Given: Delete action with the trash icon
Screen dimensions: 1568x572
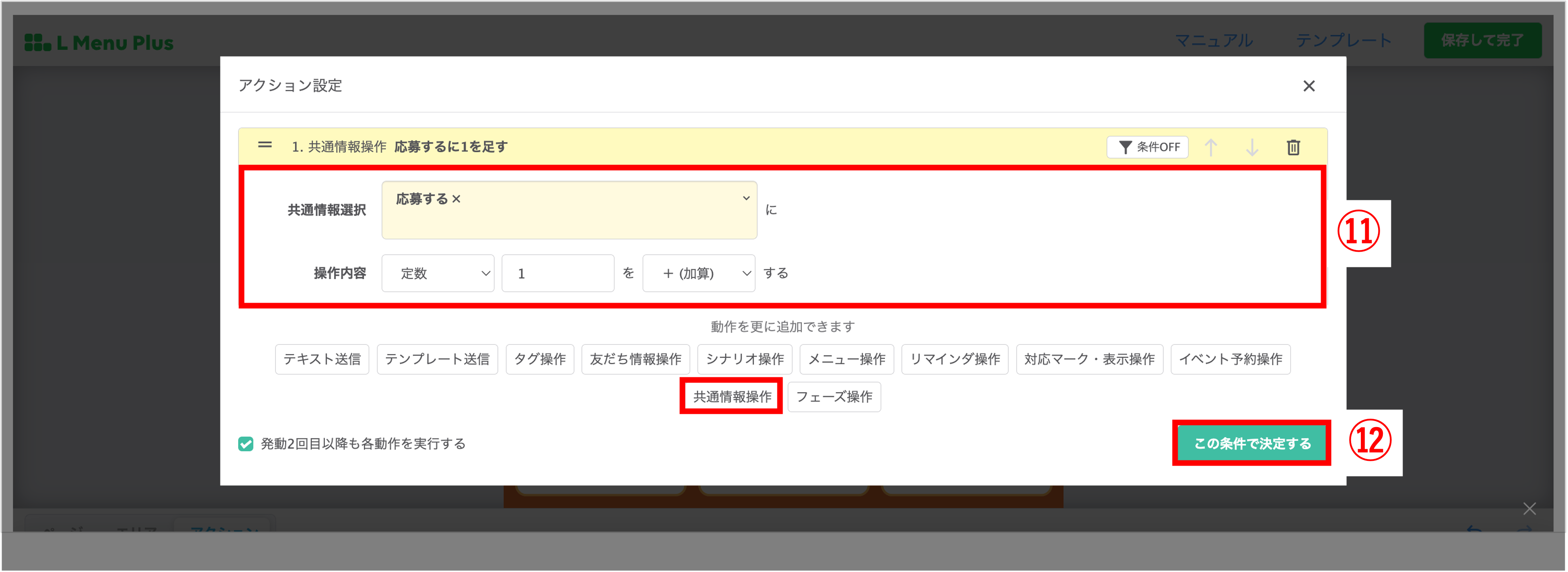Looking at the screenshot, I should [1293, 147].
